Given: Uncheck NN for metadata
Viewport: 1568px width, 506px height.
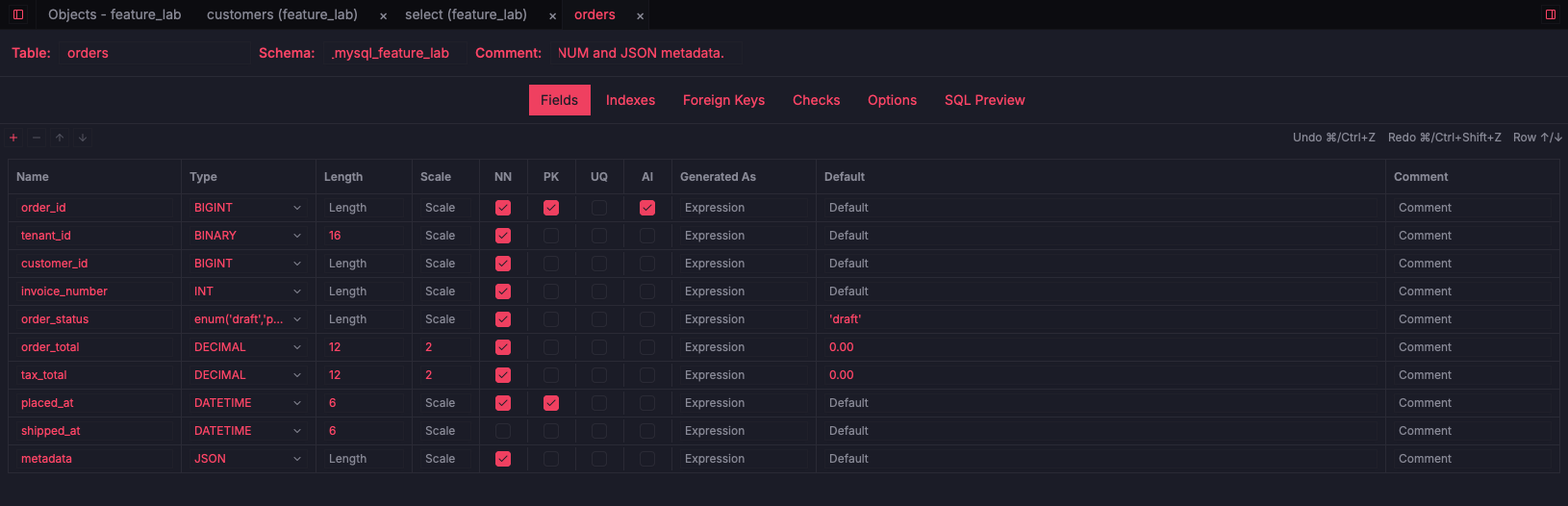Looking at the screenshot, I should click(x=503, y=459).
